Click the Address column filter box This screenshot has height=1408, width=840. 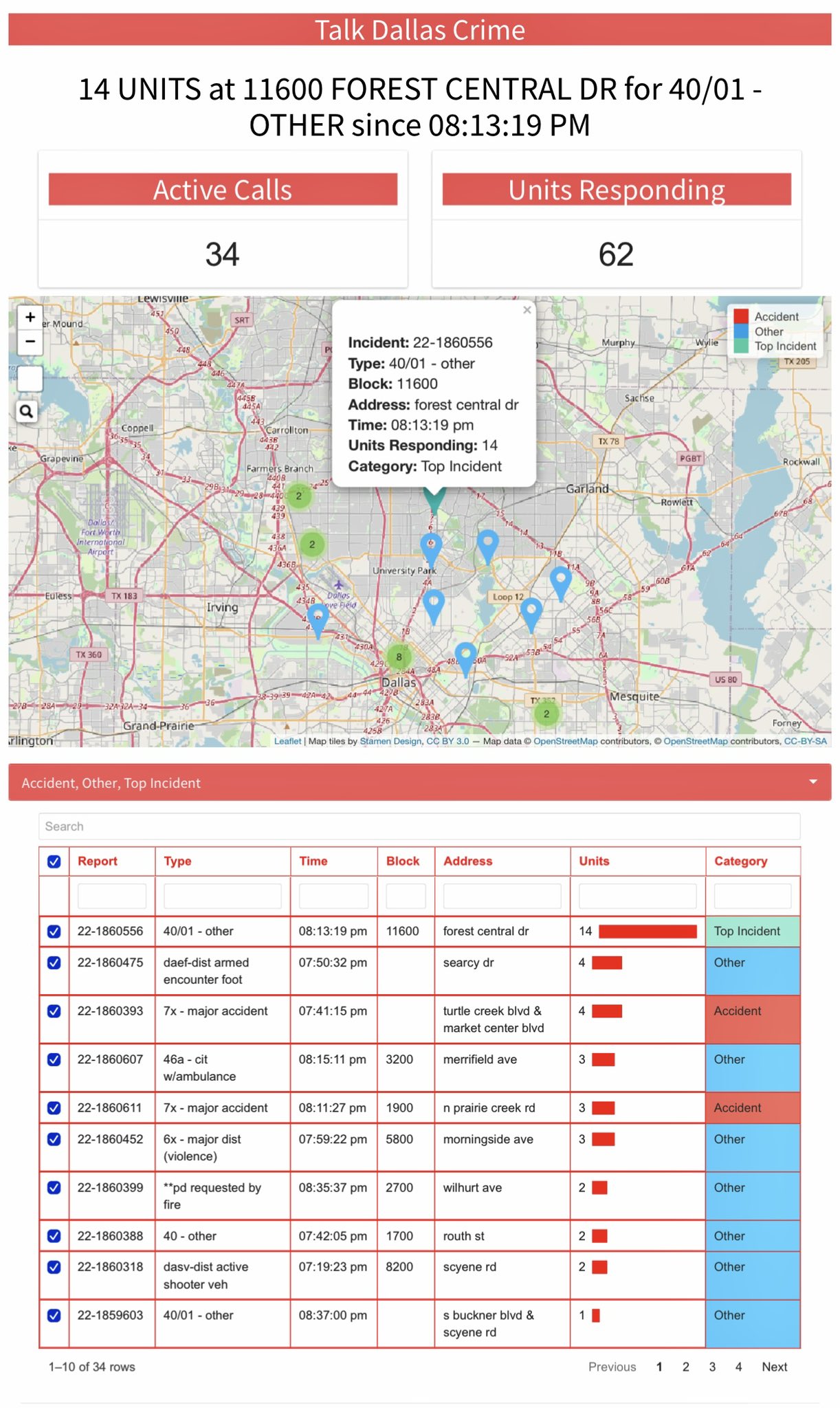coord(502,896)
